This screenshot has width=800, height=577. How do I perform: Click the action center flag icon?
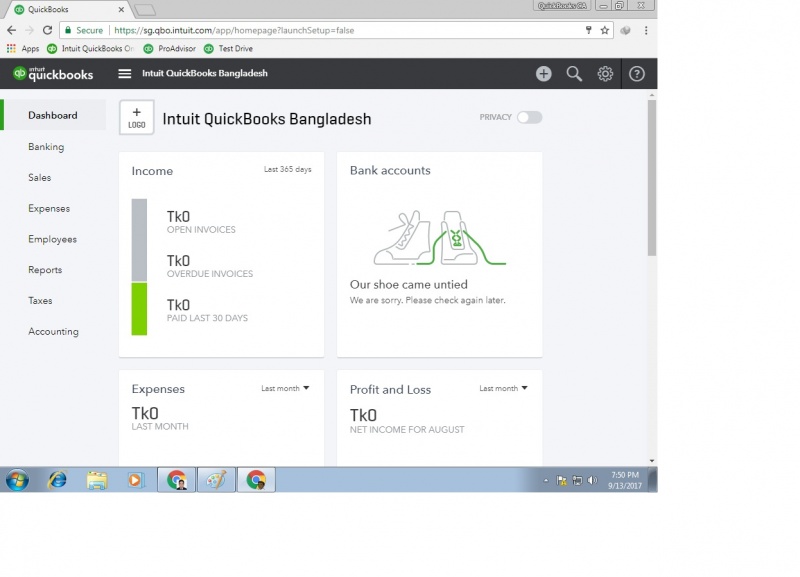(x=562, y=480)
